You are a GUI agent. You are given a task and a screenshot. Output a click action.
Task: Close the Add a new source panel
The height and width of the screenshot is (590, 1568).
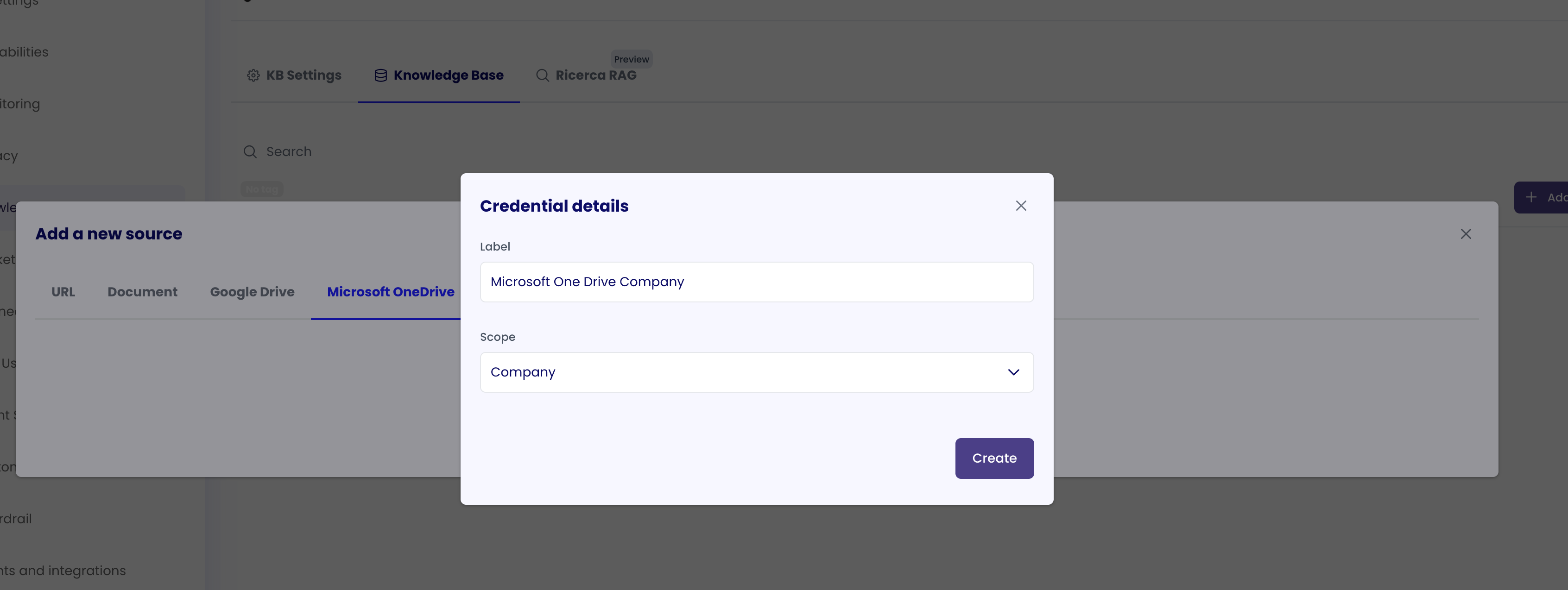(x=1466, y=234)
